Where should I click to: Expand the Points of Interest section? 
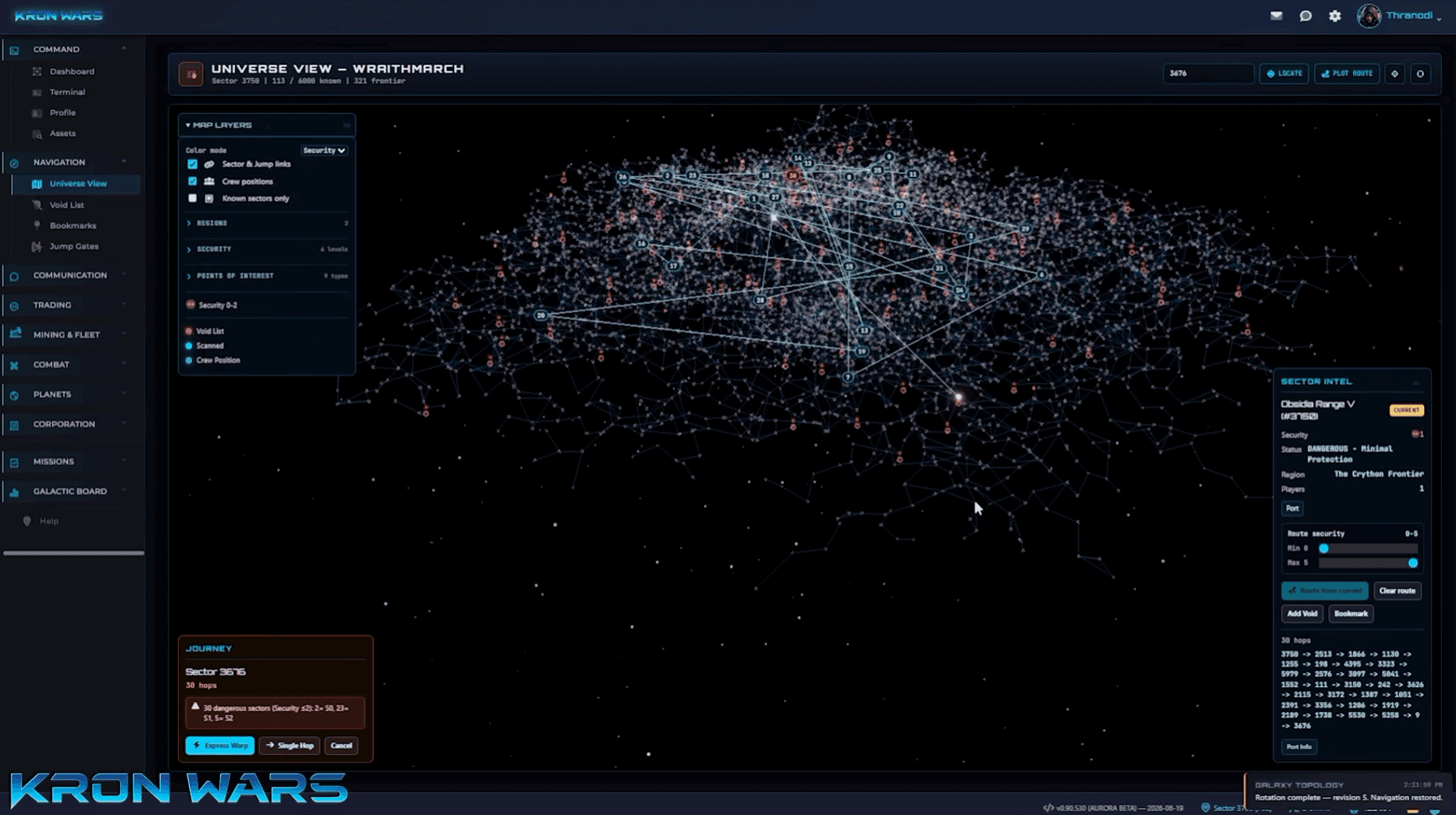point(267,276)
